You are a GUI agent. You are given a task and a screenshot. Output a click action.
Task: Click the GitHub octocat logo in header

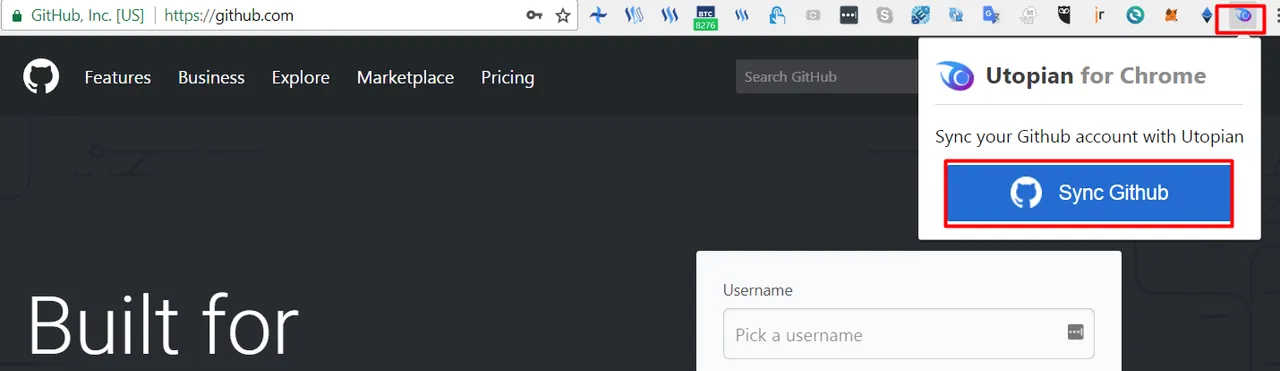41,77
